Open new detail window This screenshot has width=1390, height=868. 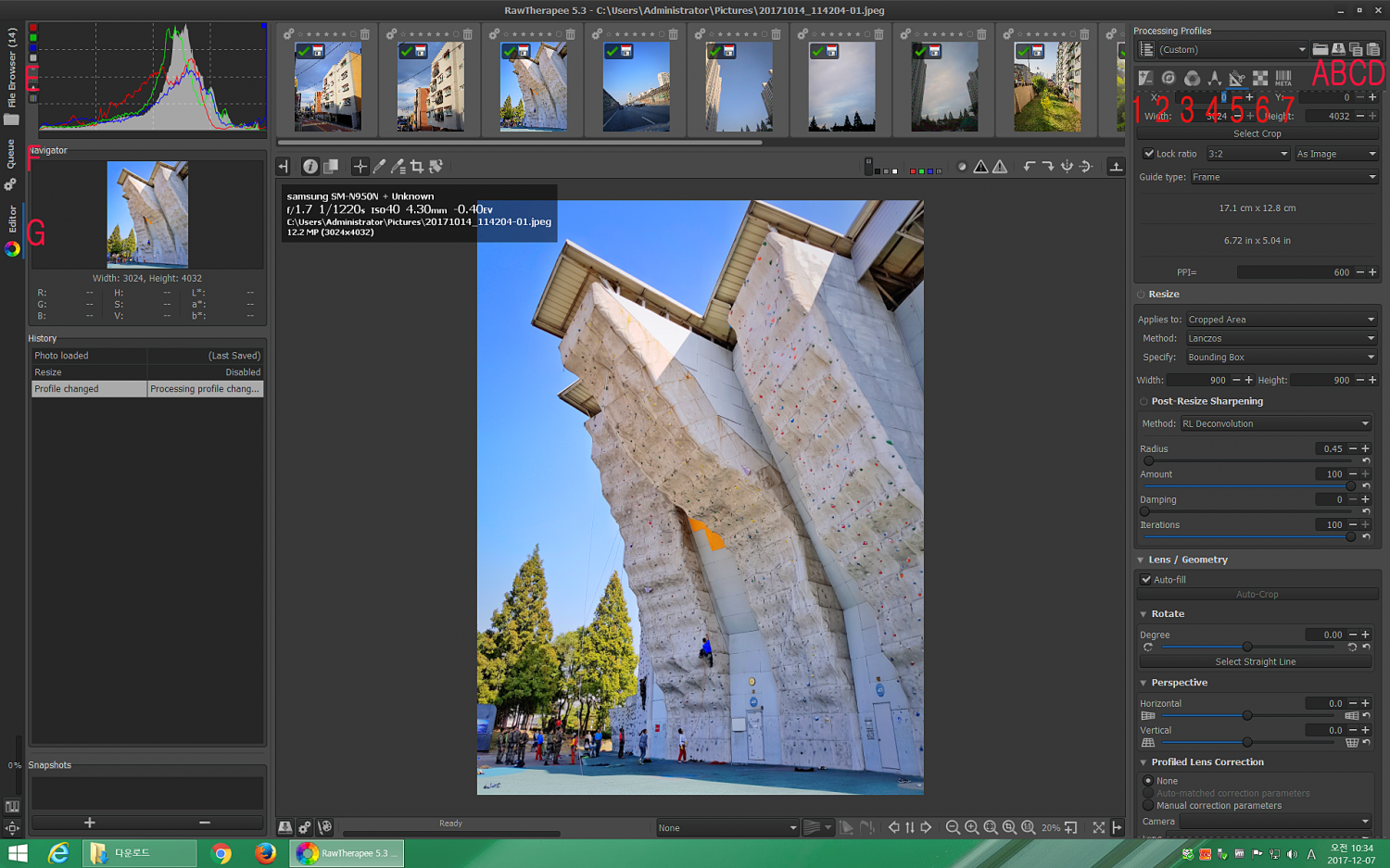[x=1071, y=827]
